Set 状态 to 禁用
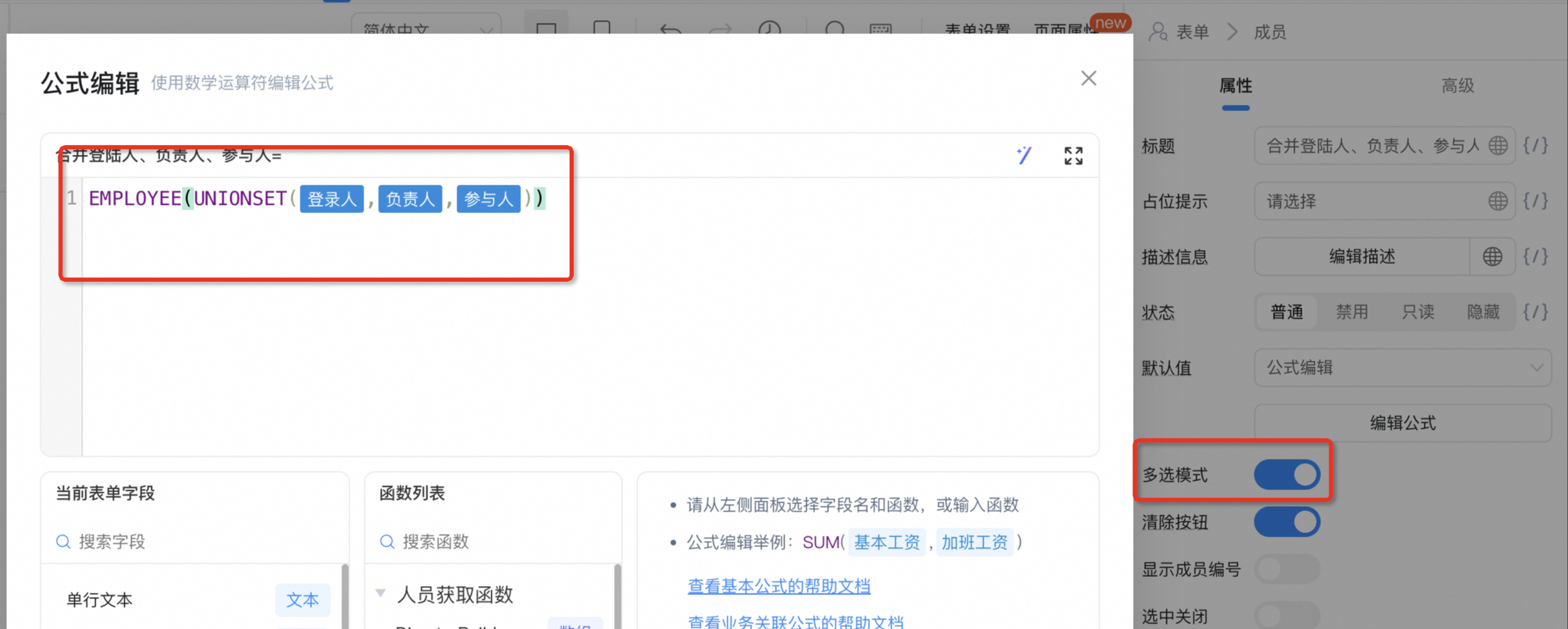This screenshot has height=629, width=1568. tap(1352, 312)
